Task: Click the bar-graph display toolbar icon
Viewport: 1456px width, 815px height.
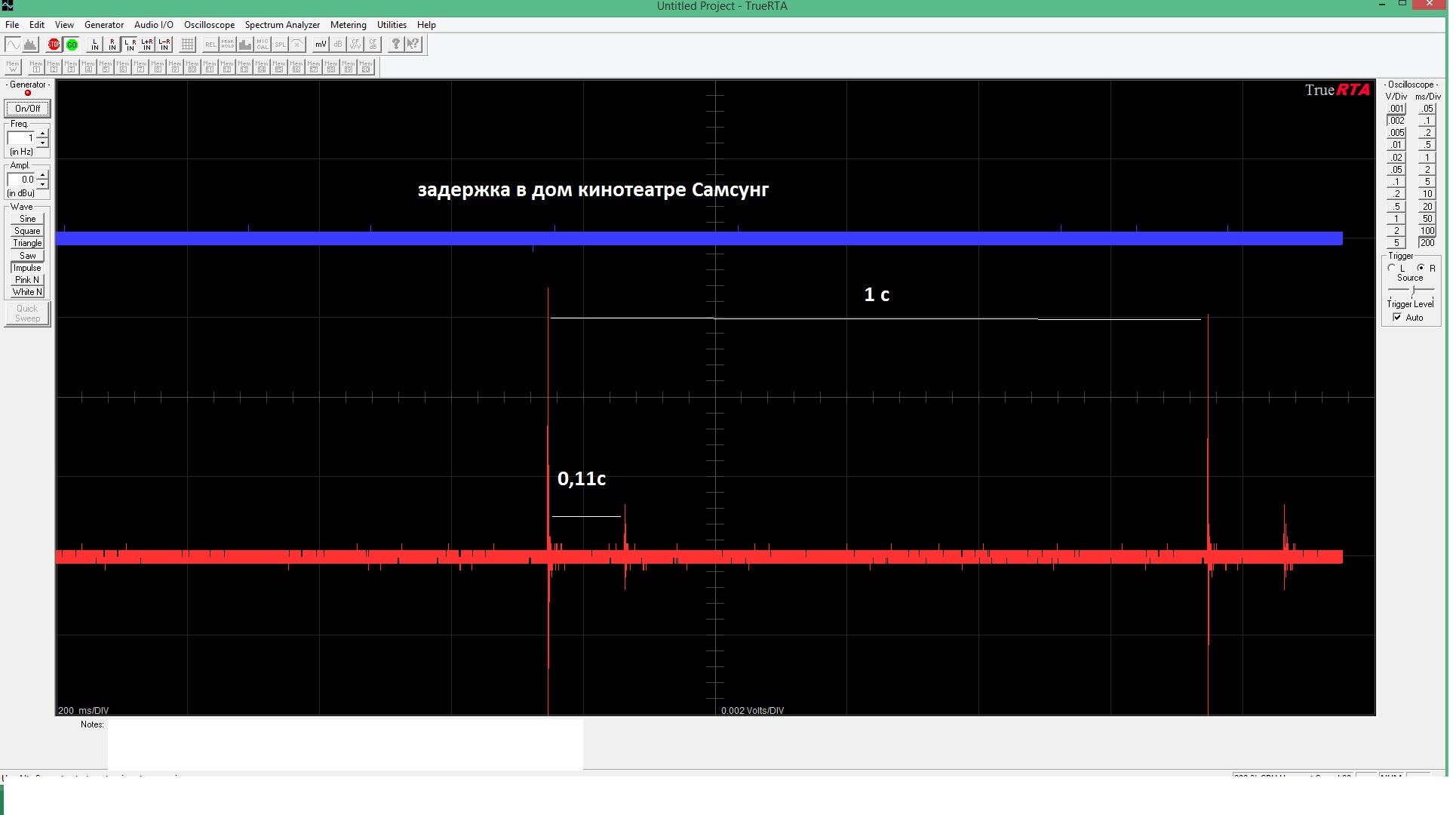Action: tap(245, 45)
